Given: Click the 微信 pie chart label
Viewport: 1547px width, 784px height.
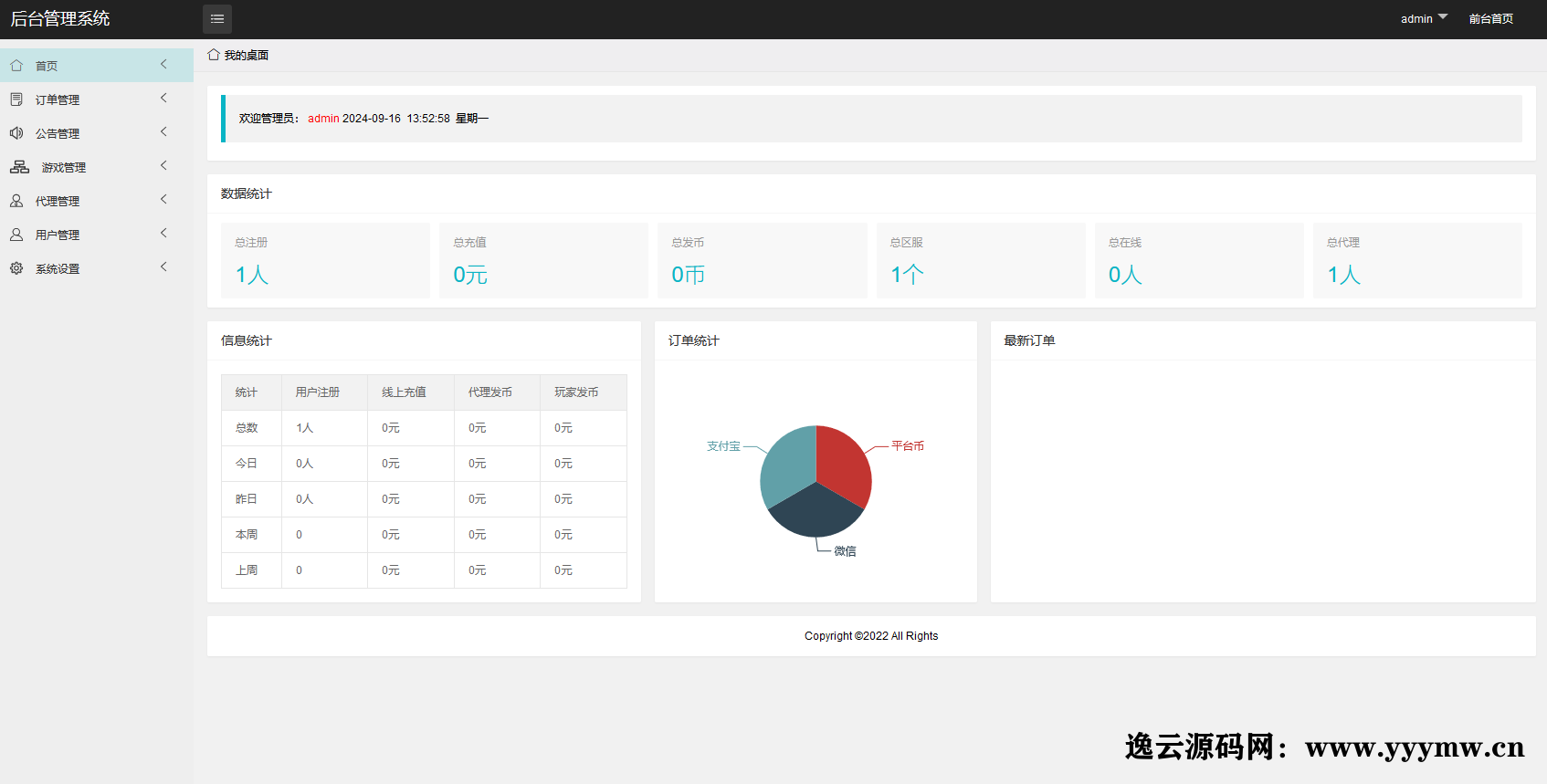Looking at the screenshot, I should tap(845, 551).
